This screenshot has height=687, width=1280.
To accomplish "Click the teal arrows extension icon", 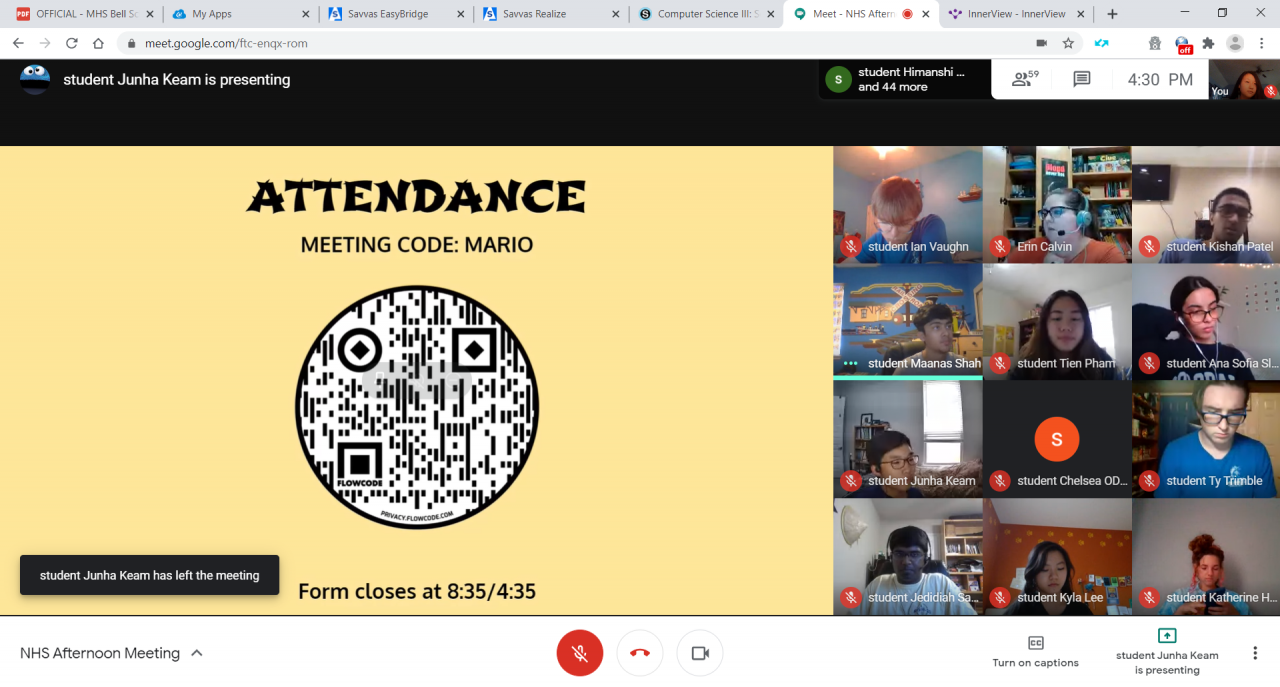I will (x=1101, y=43).
